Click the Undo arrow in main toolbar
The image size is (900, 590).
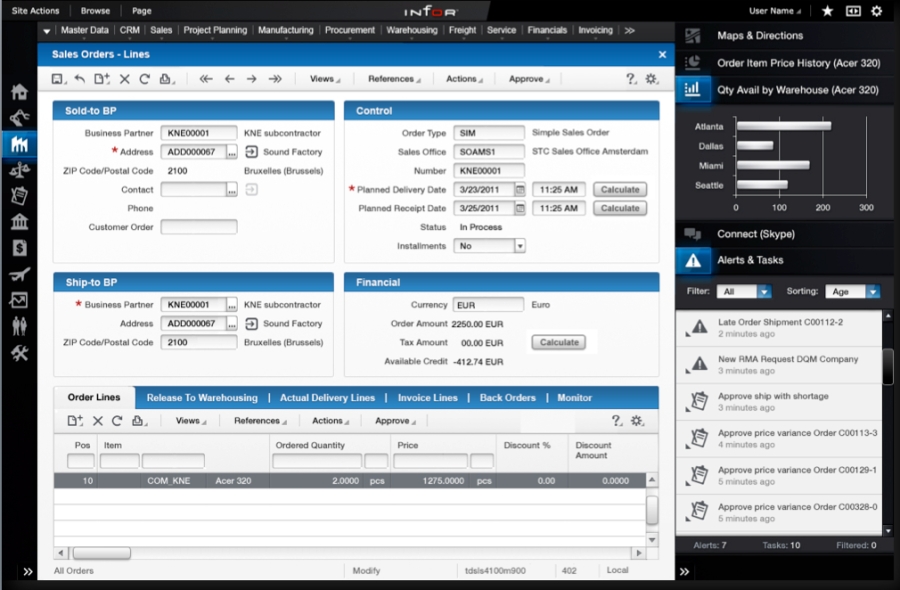80,79
